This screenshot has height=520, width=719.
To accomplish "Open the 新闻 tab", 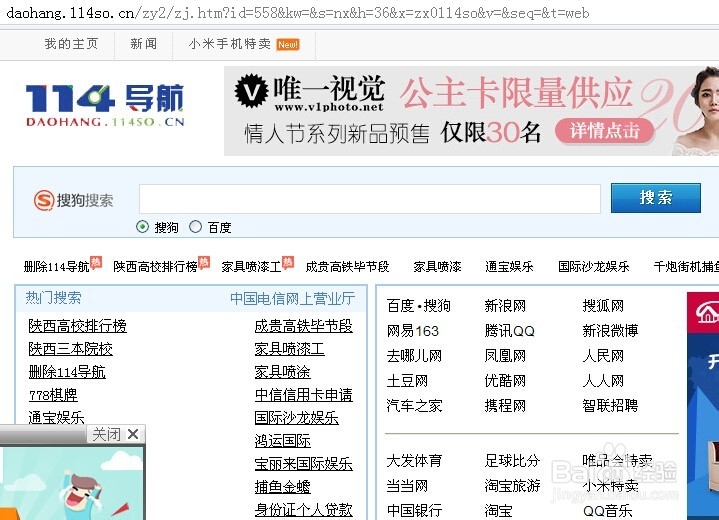I will 144,44.
